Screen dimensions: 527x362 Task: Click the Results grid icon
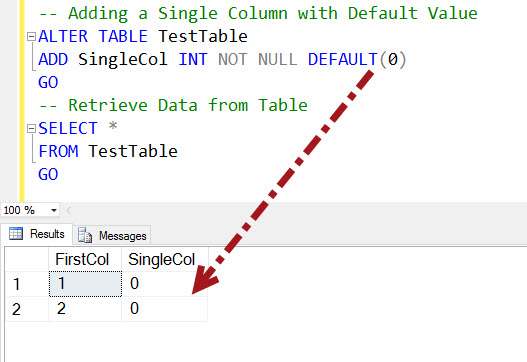(x=16, y=233)
